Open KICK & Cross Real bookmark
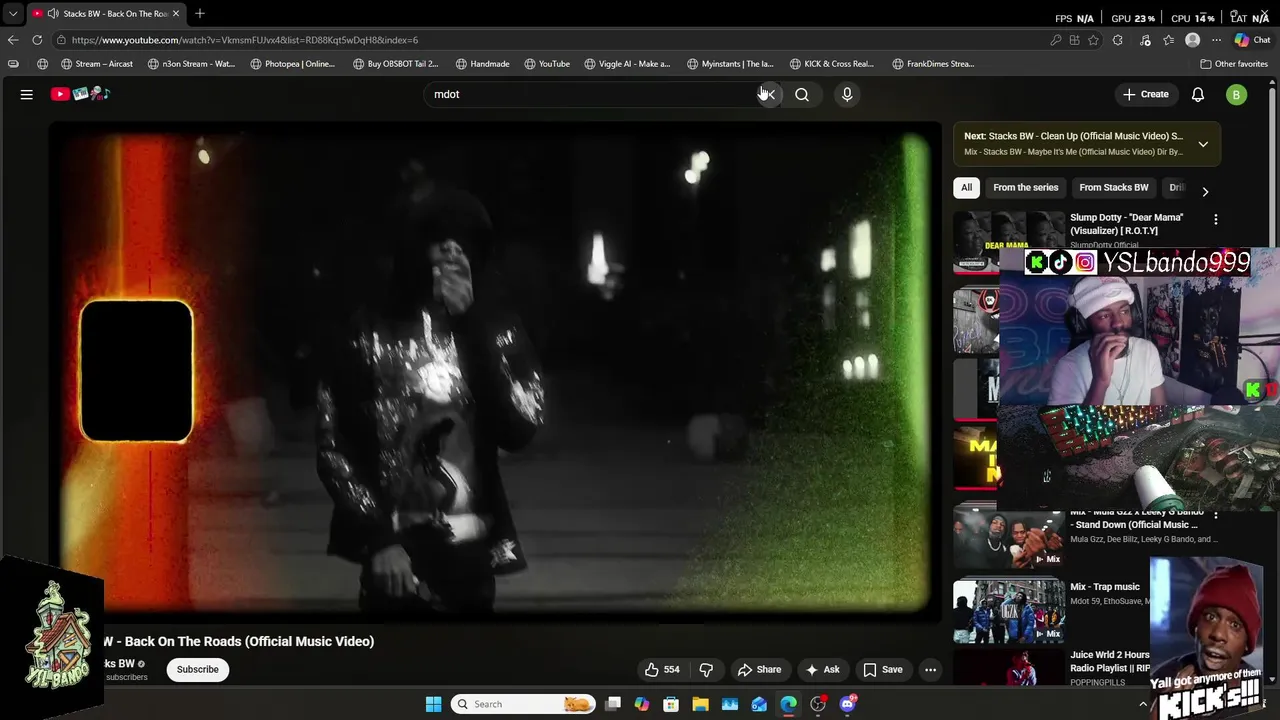Image resolution: width=1280 pixels, height=720 pixels. tap(831, 64)
